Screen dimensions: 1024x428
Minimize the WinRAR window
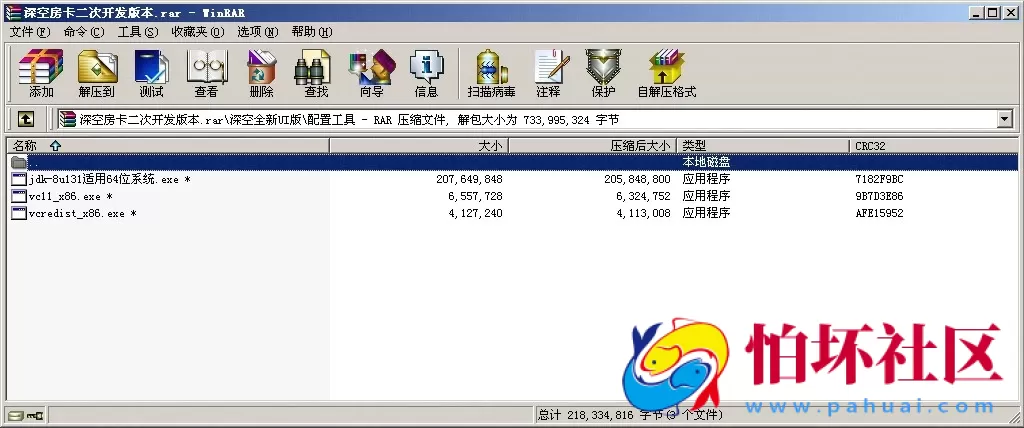(x=977, y=12)
